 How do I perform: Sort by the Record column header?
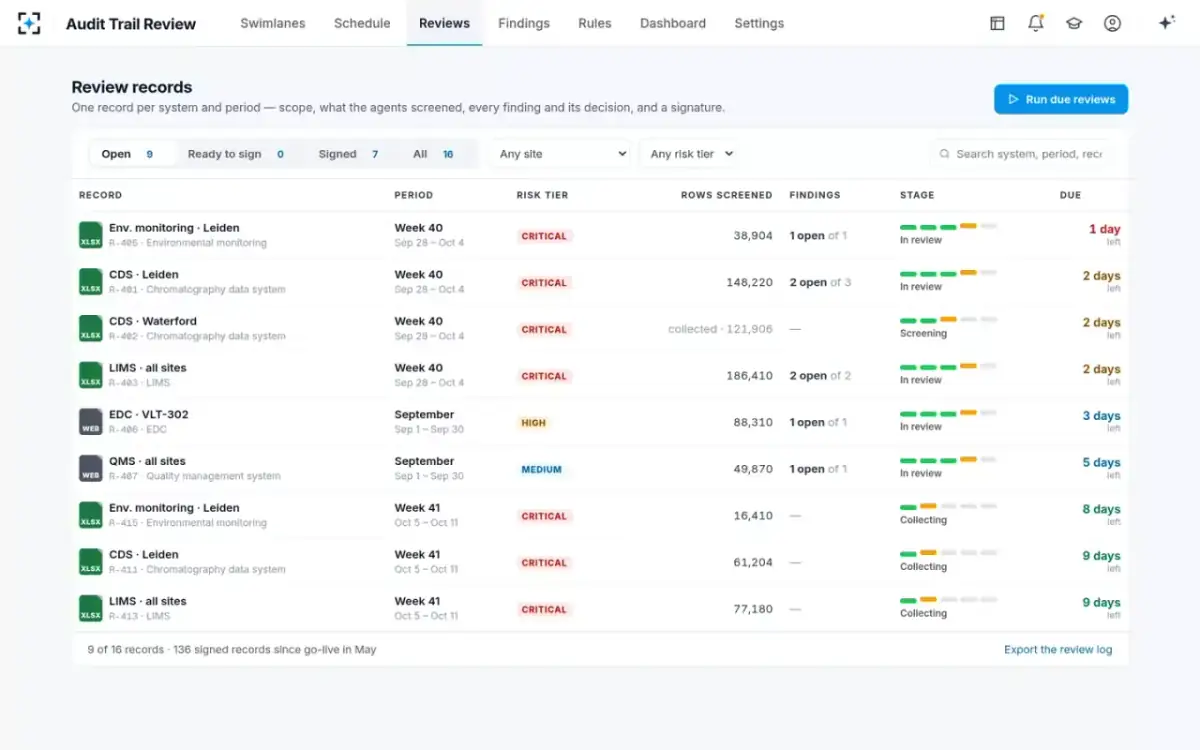[x=100, y=195]
